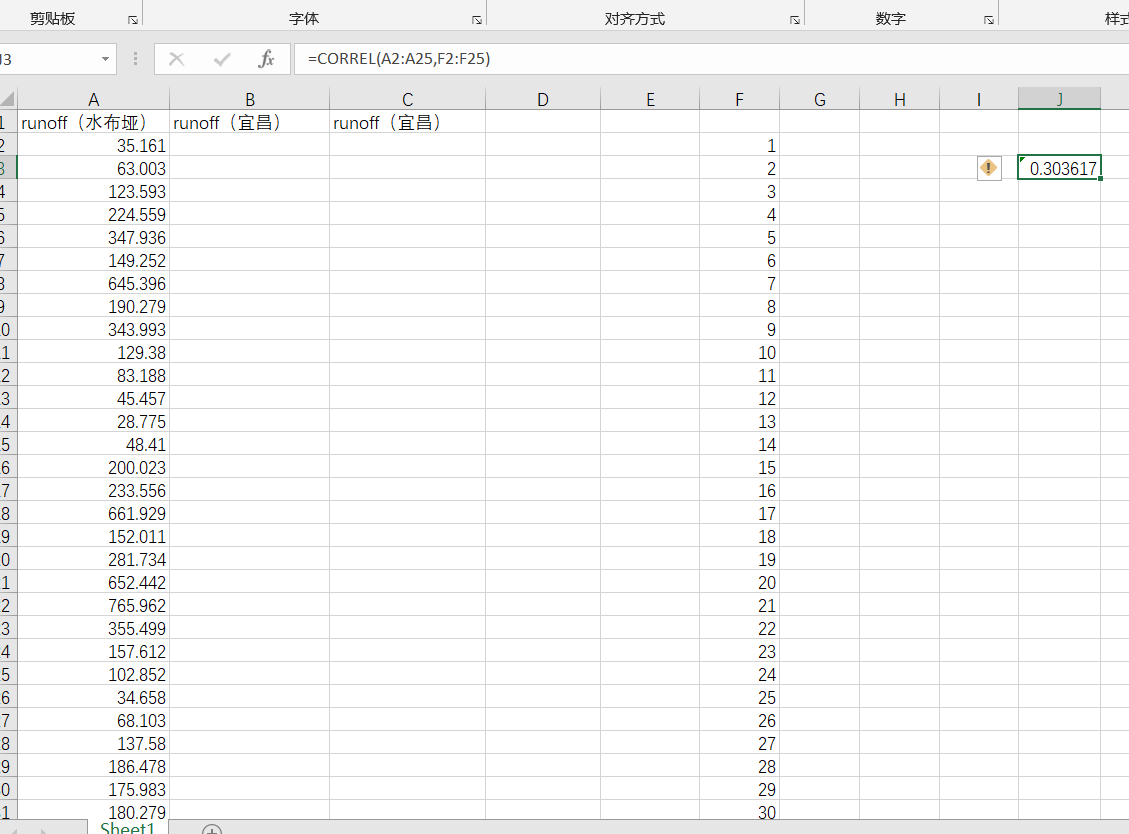
Task: Open the error checking icon beside cell J3
Action: [988, 168]
